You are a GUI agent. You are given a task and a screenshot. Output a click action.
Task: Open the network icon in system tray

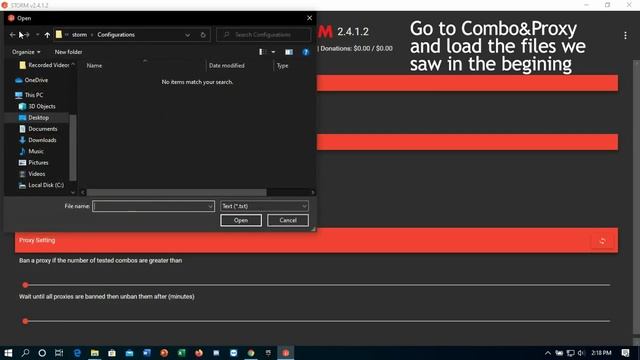(571, 353)
